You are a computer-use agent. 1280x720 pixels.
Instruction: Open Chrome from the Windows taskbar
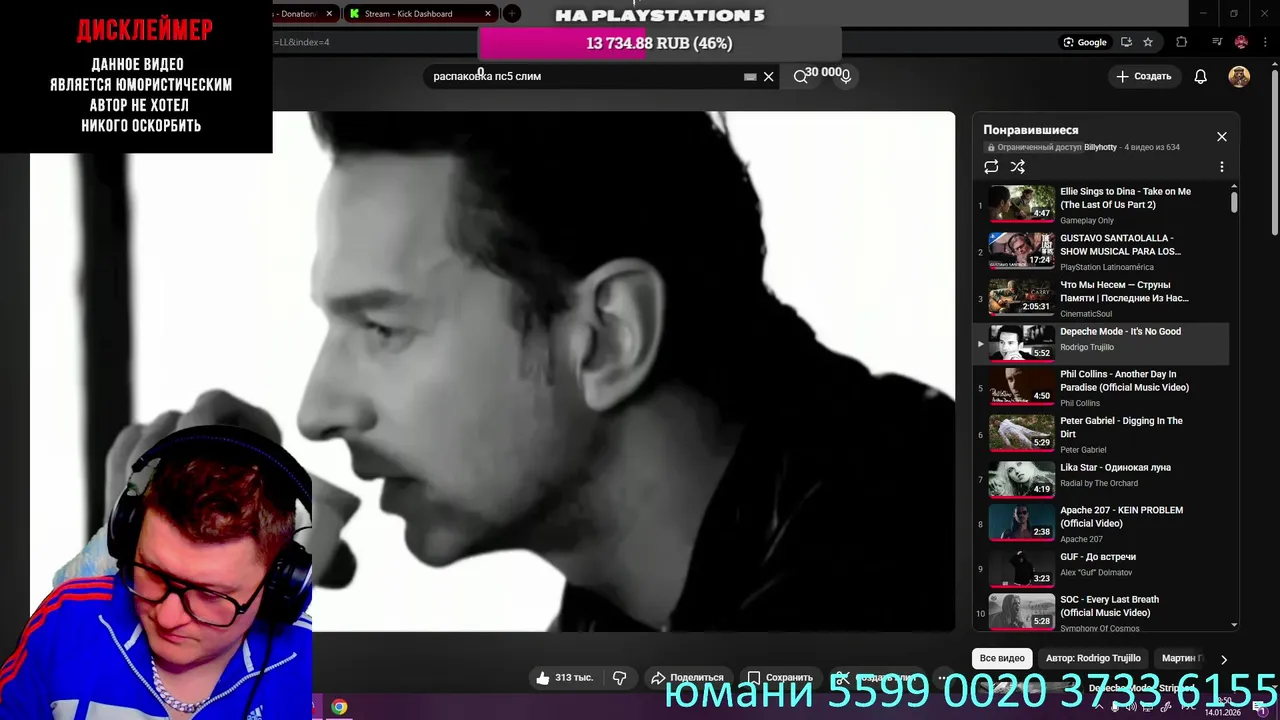tap(340, 707)
